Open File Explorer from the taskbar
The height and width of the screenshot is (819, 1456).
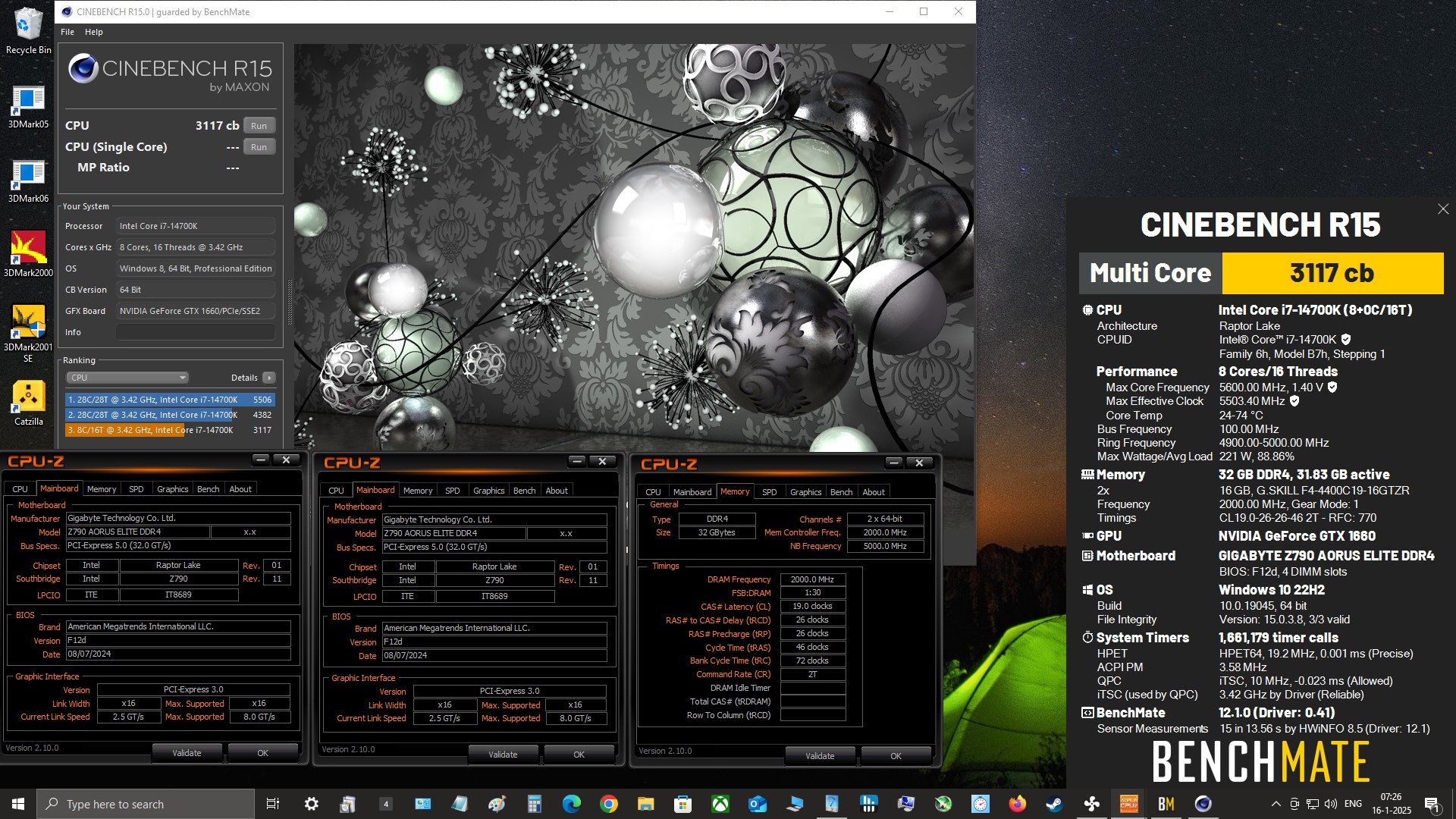pos(645,804)
